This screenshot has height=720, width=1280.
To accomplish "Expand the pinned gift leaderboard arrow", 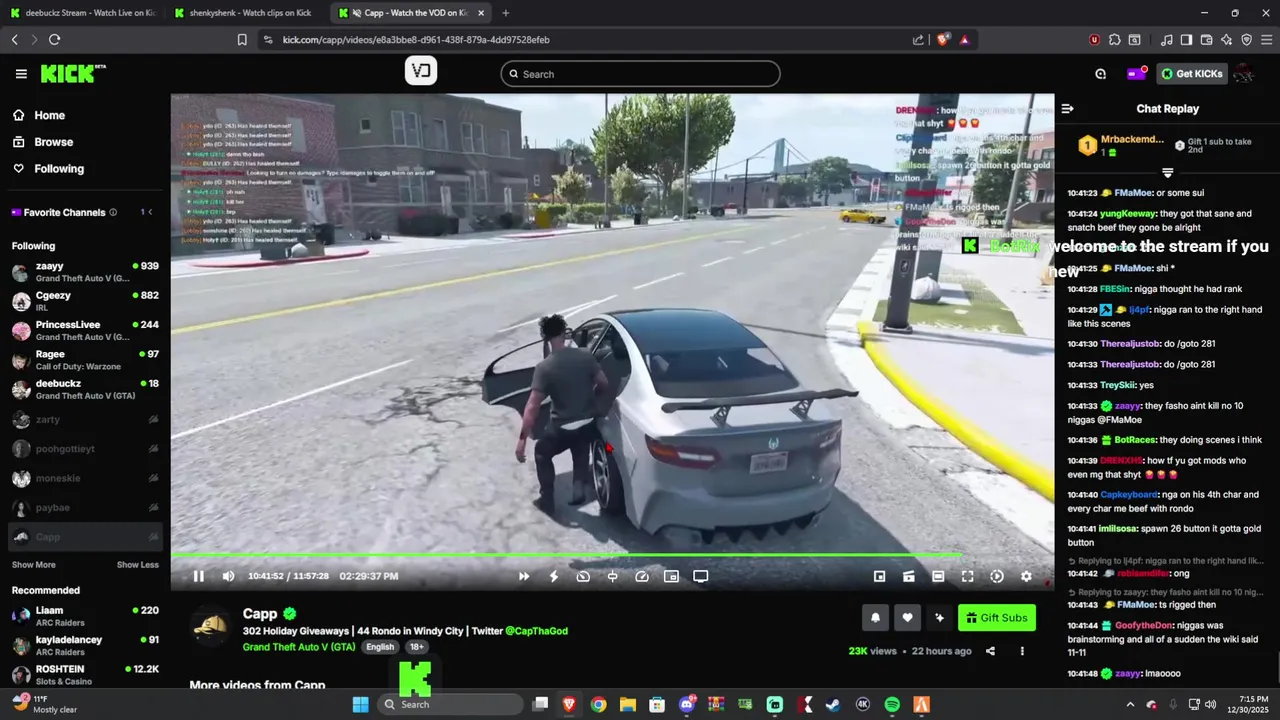I will [x=1167, y=173].
